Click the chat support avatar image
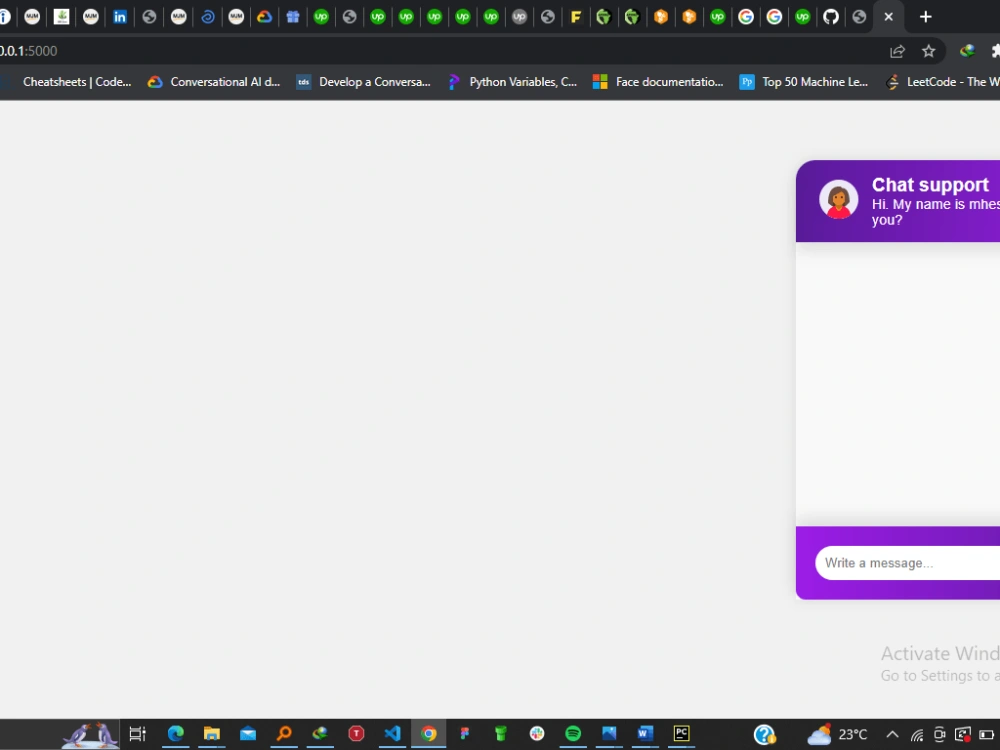This screenshot has height=750, width=1000. click(838, 200)
